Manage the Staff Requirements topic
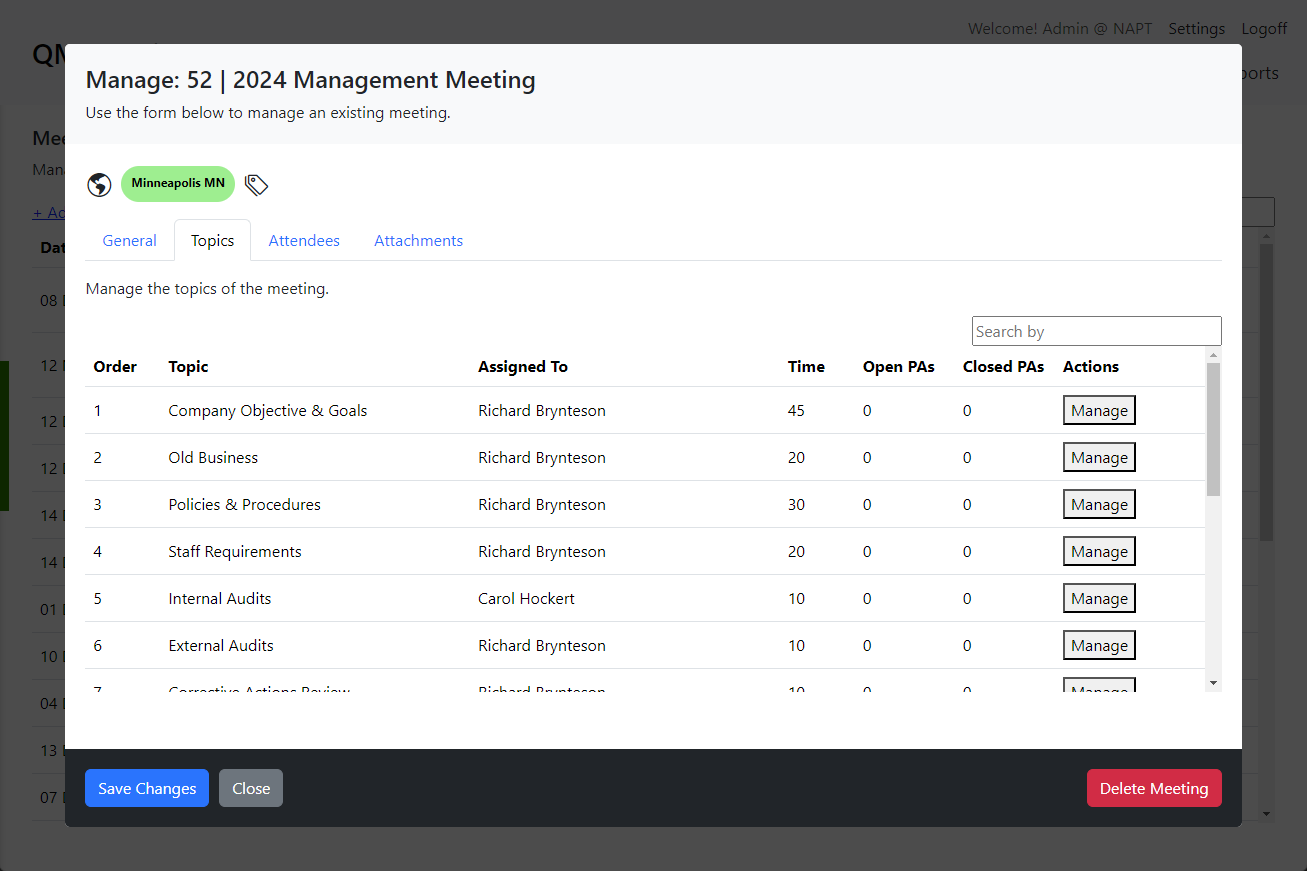Image resolution: width=1307 pixels, height=871 pixels. [x=1099, y=552]
